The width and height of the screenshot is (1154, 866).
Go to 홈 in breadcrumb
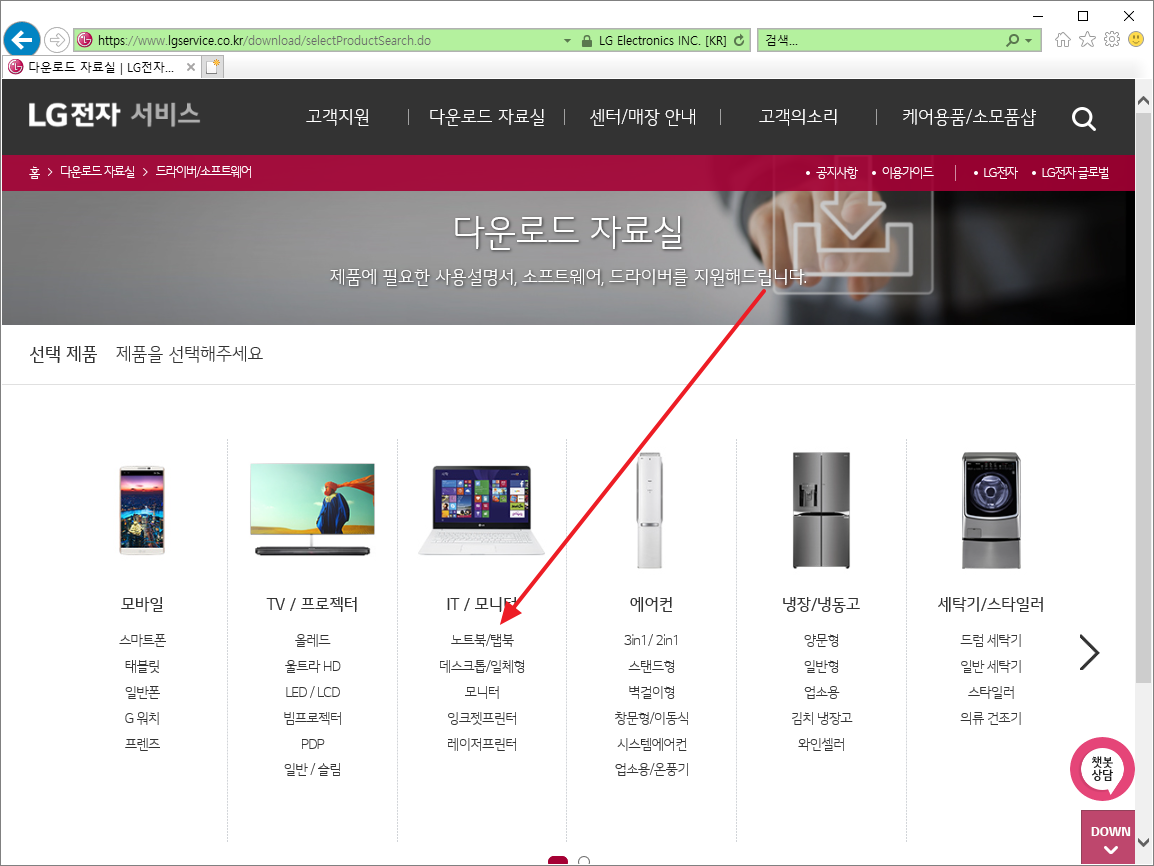[34, 172]
